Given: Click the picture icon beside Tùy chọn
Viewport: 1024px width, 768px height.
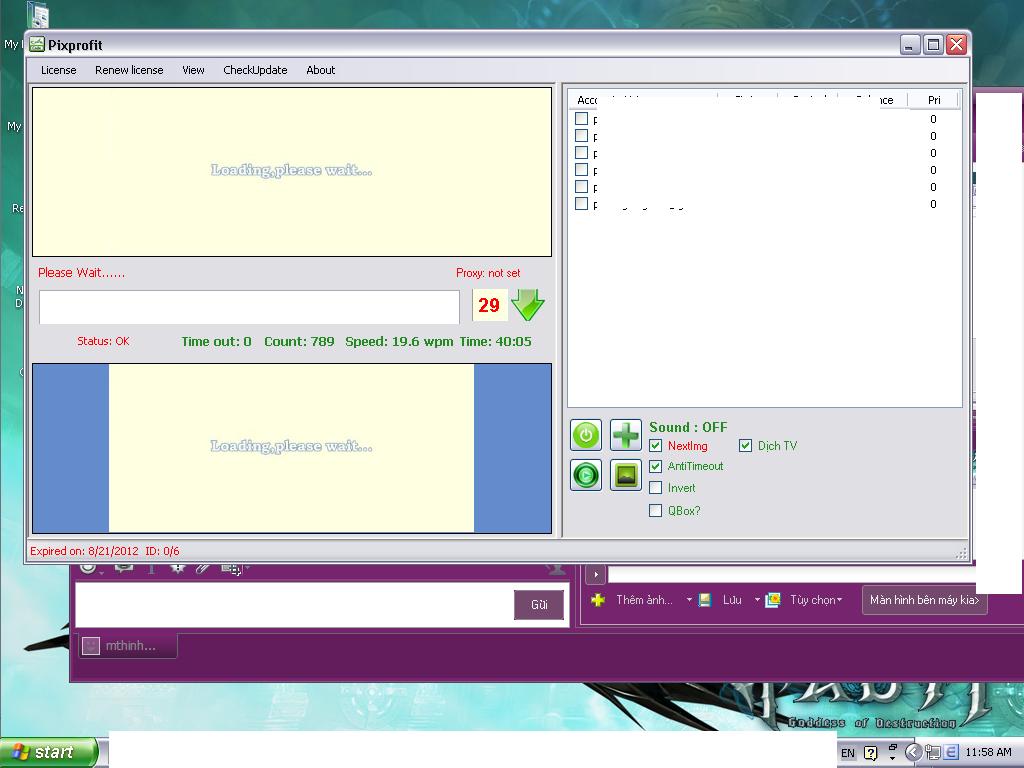Looking at the screenshot, I should pos(773,600).
